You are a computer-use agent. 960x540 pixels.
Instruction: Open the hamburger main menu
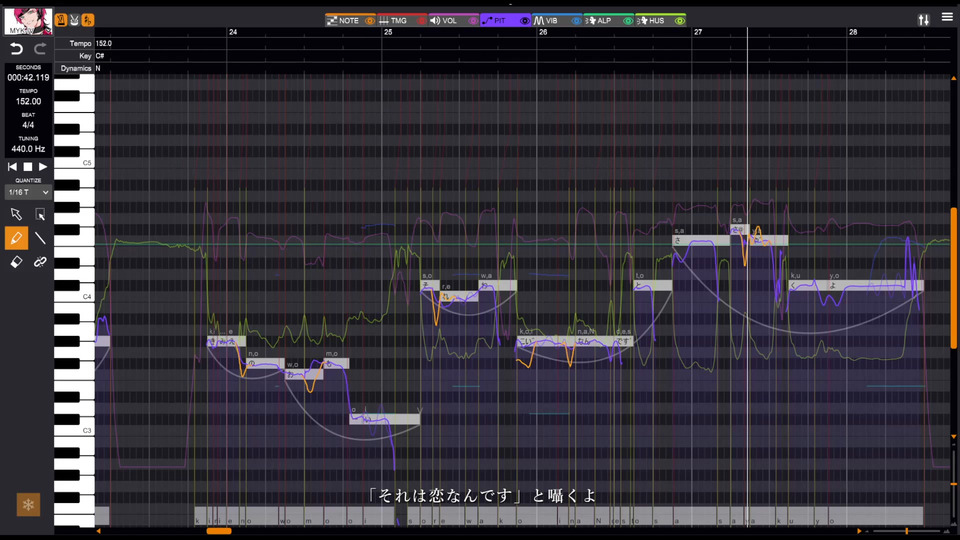click(947, 17)
